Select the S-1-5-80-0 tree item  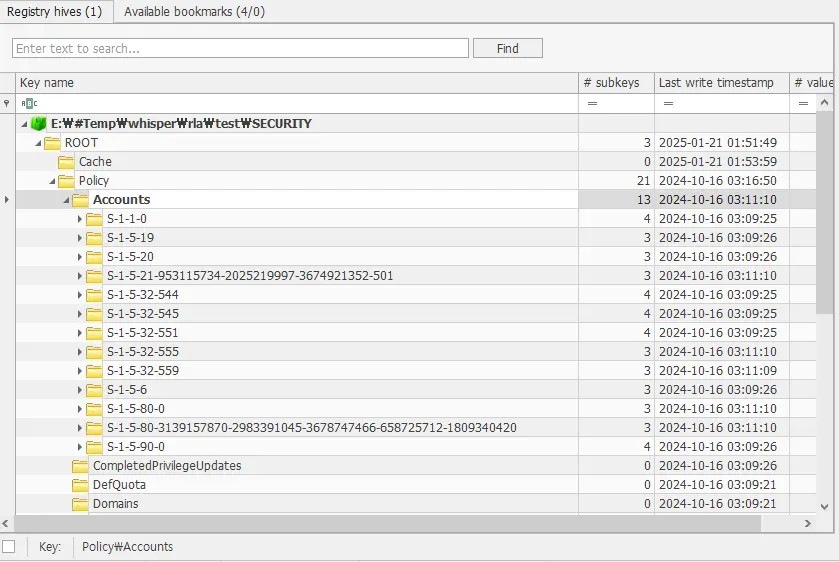pos(136,409)
